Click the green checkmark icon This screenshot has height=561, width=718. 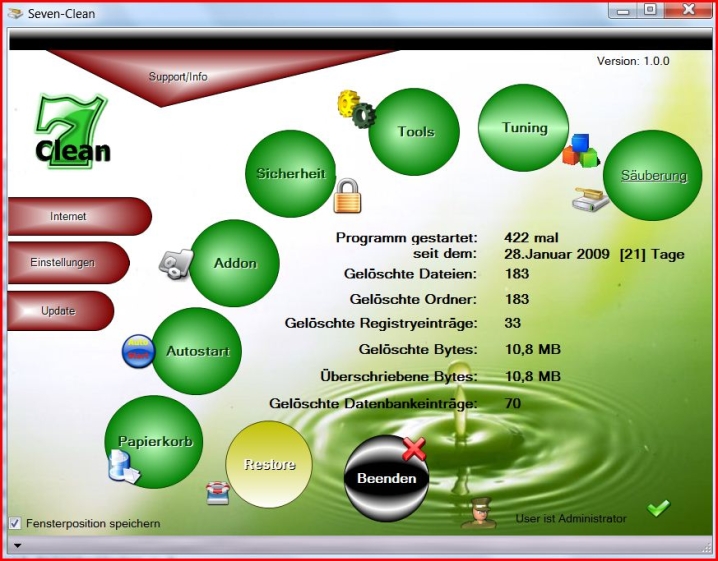click(x=657, y=508)
